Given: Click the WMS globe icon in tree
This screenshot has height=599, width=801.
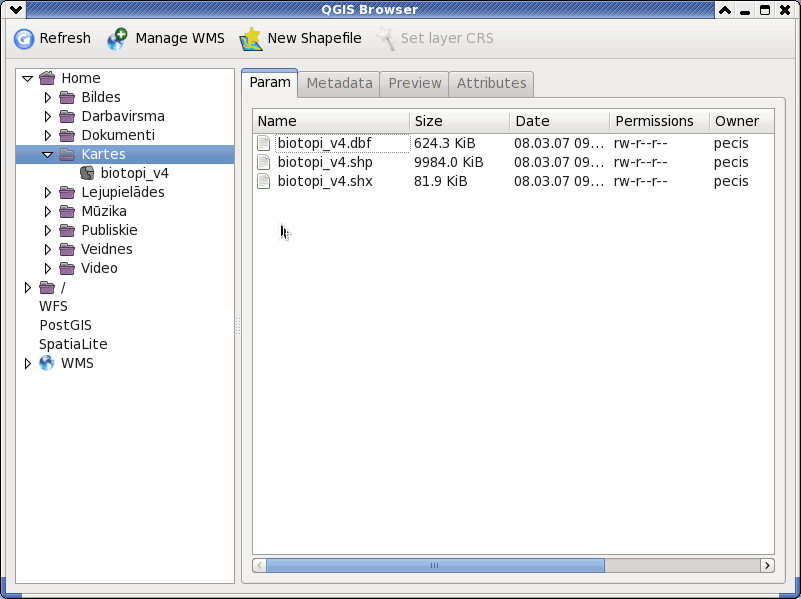Looking at the screenshot, I should 46,363.
